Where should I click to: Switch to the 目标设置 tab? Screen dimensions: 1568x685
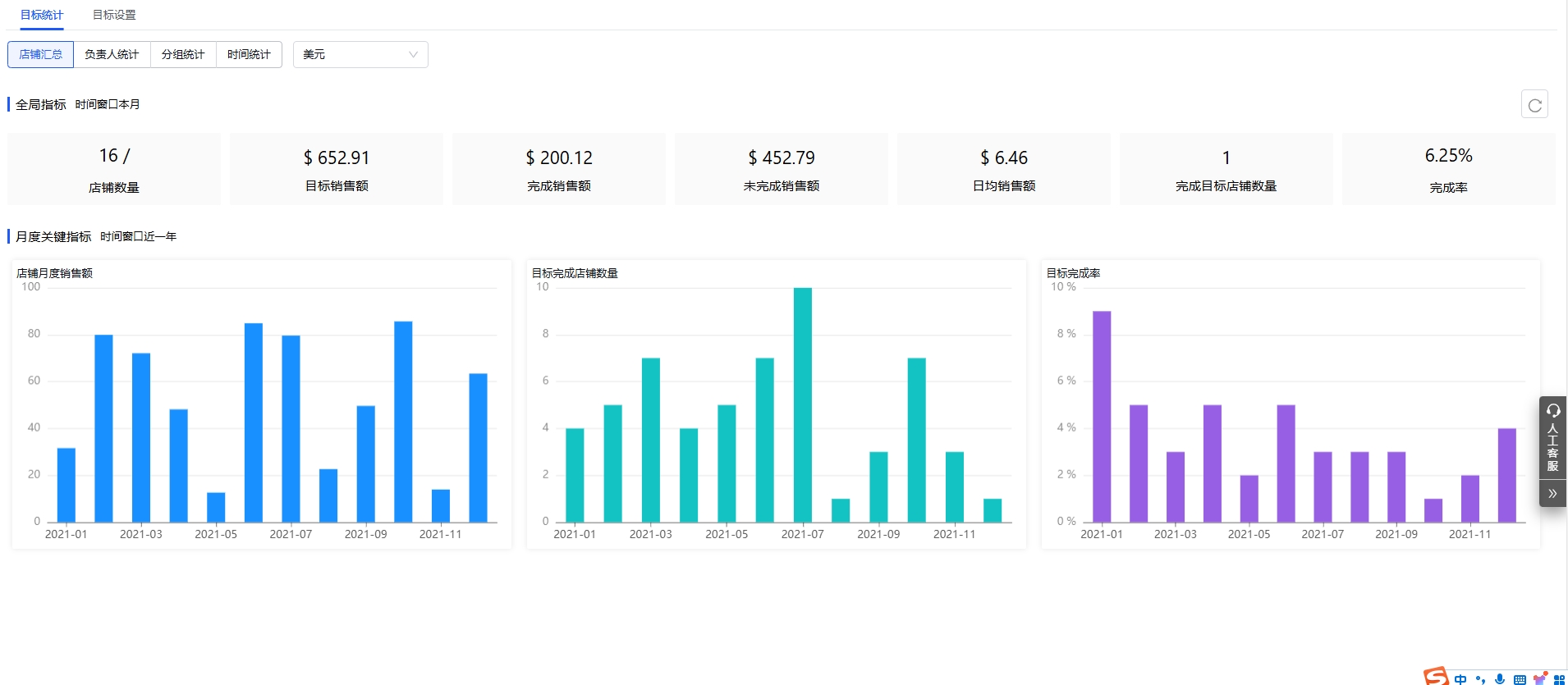click(114, 15)
